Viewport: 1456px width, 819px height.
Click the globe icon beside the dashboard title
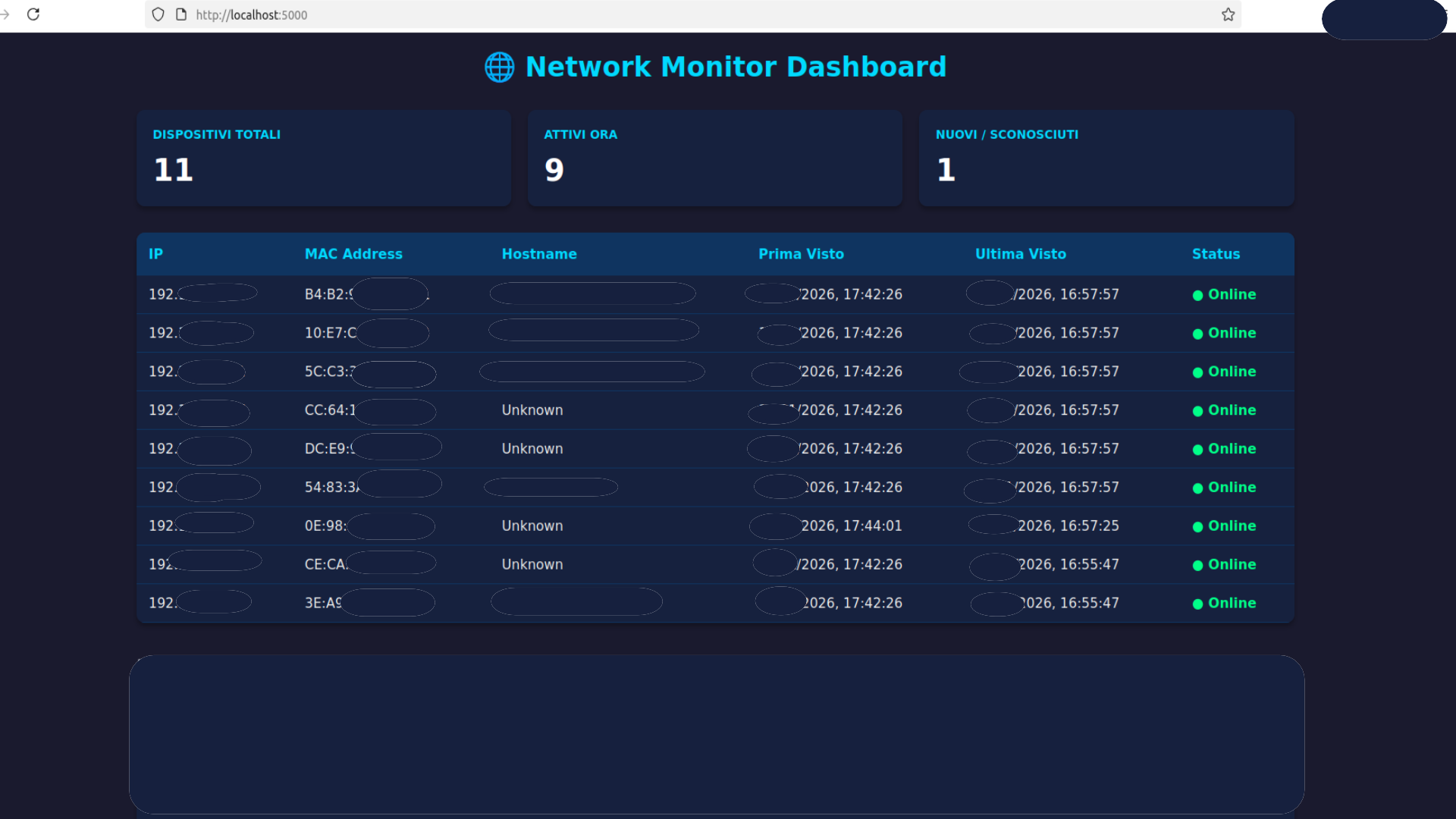499,67
